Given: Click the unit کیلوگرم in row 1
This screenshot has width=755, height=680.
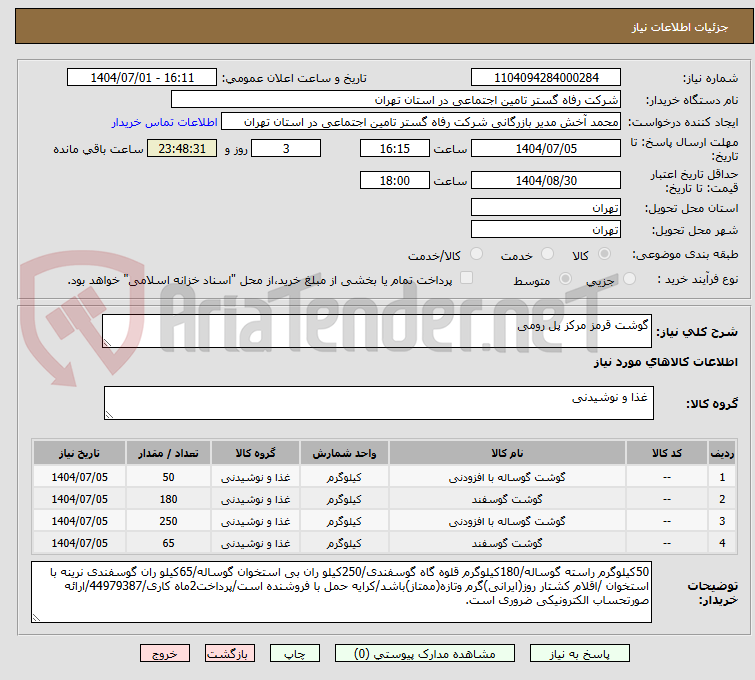Looking at the screenshot, I should pos(344,477).
